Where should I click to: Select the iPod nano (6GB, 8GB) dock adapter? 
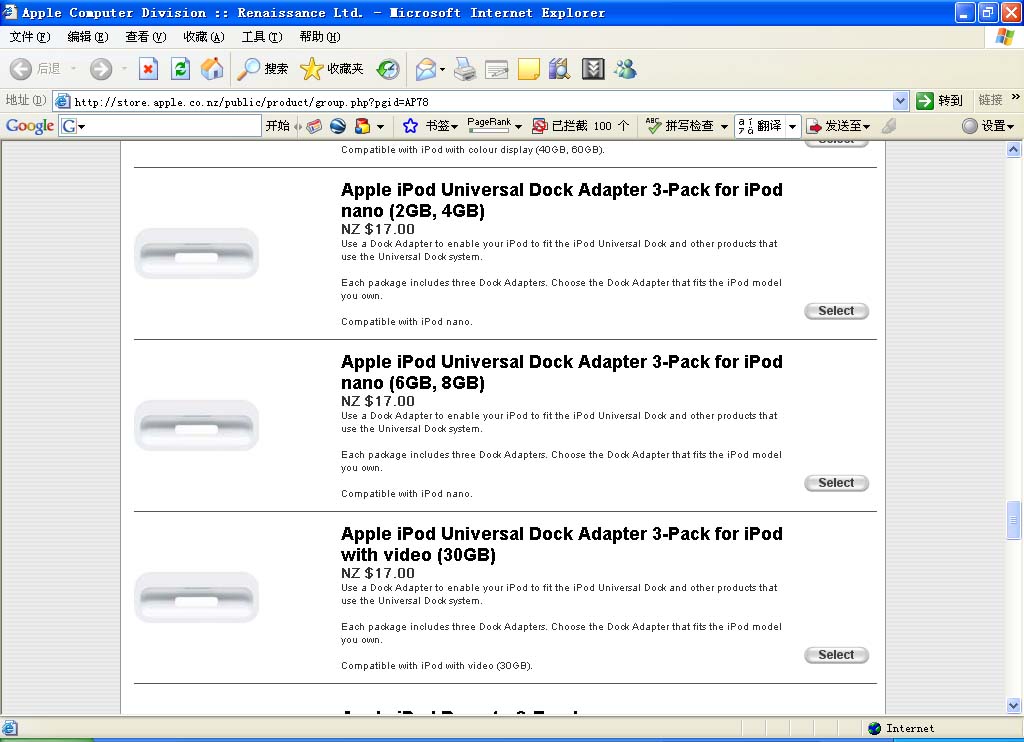836,483
